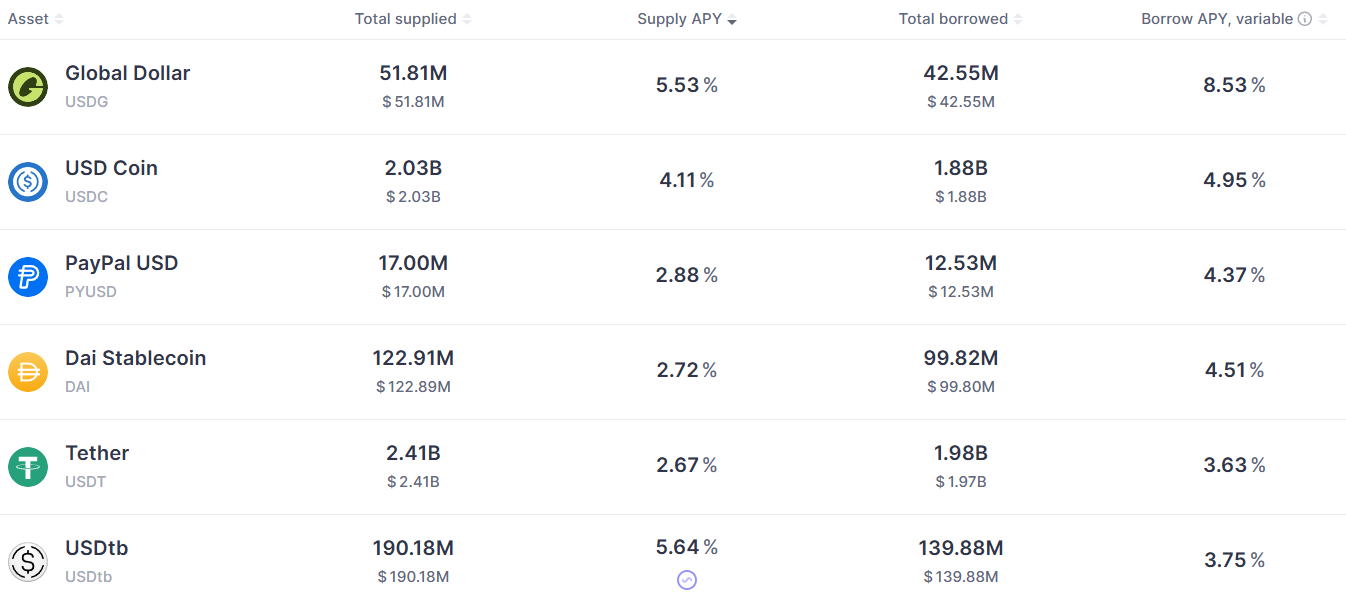
Task: Open the PayPal USD asset details
Action: [x=121, y=263]
